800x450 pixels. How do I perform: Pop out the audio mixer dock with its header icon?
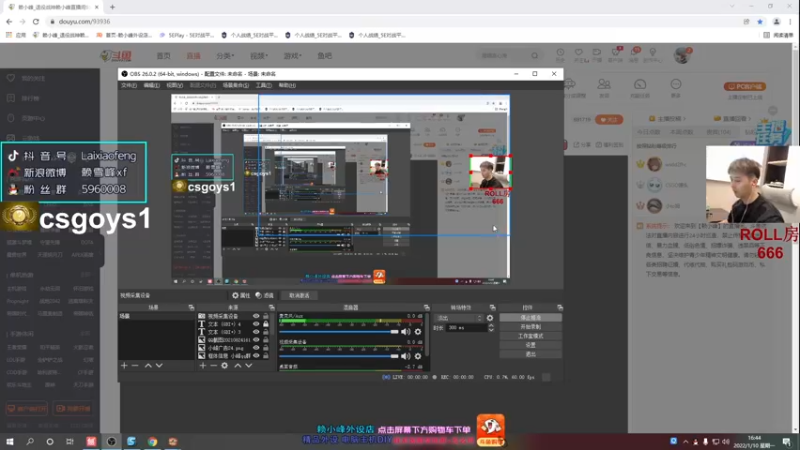tap(427, 308)
